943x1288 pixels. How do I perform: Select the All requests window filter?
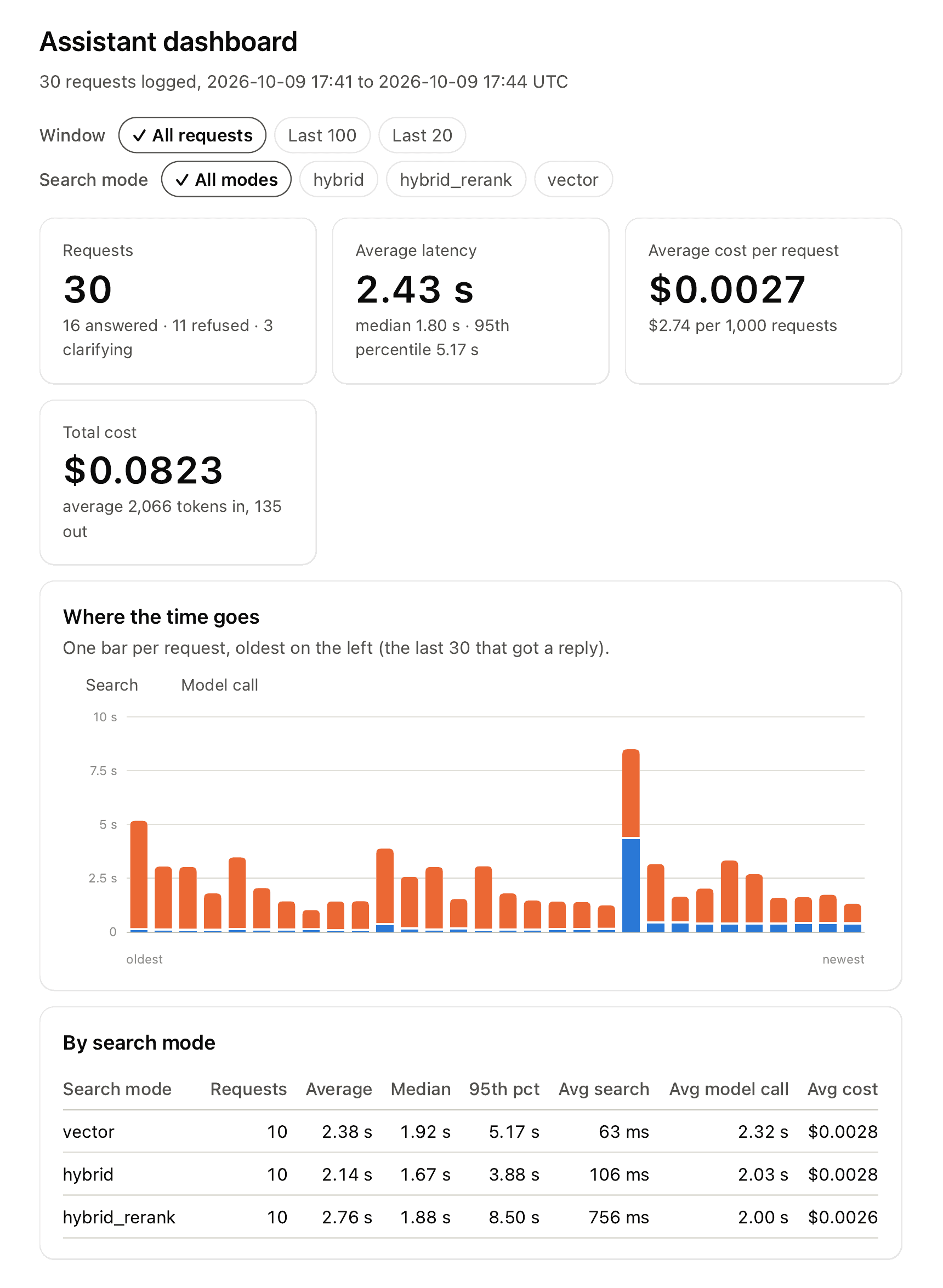coord(192,135)
